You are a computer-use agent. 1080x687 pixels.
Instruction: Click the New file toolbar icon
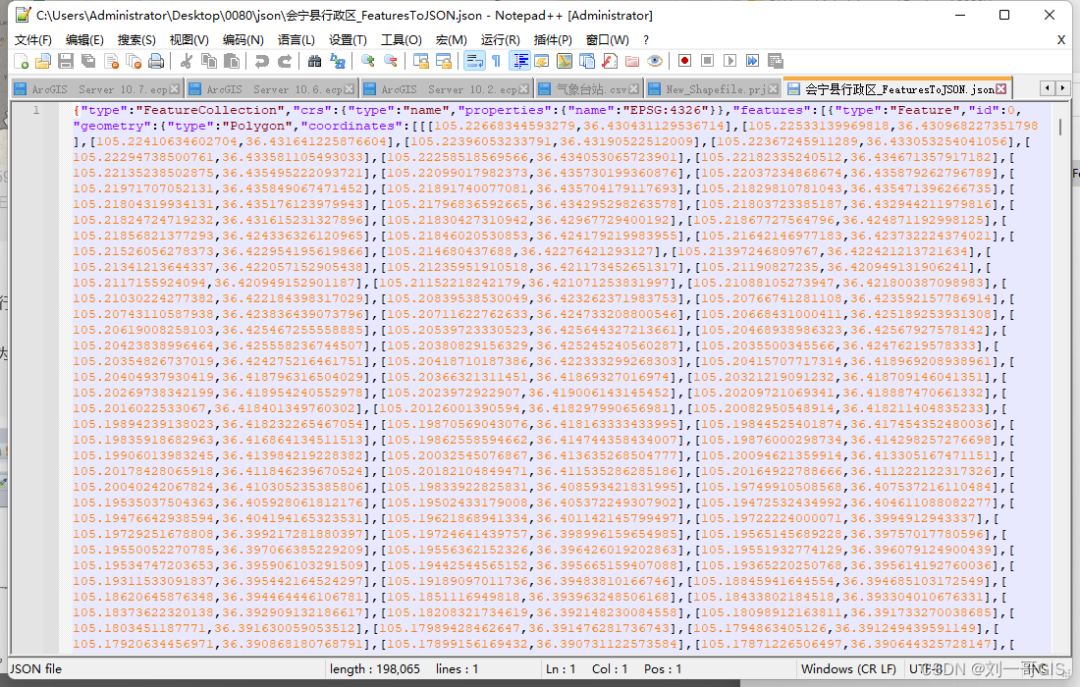21,61
